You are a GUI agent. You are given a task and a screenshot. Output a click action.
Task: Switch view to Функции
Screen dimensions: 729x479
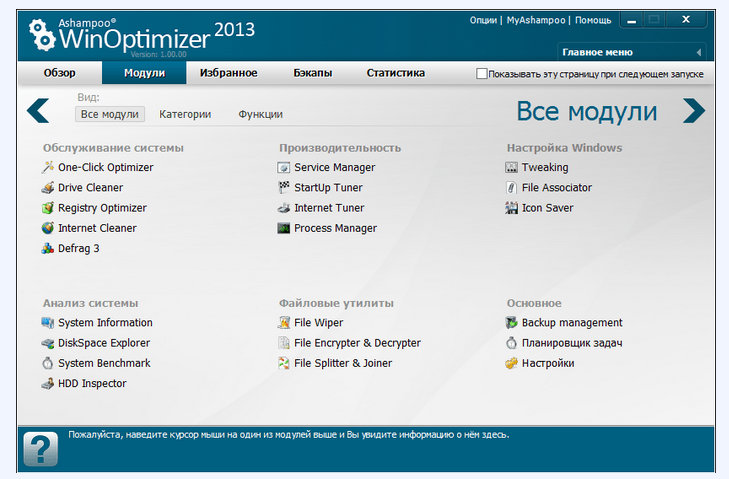[260, 114]
